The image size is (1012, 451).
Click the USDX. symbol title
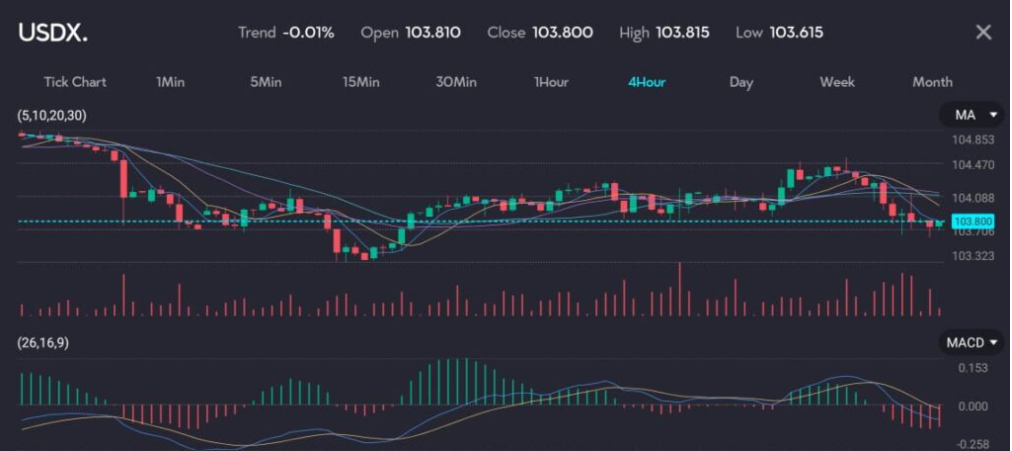[x=52, y=32]
